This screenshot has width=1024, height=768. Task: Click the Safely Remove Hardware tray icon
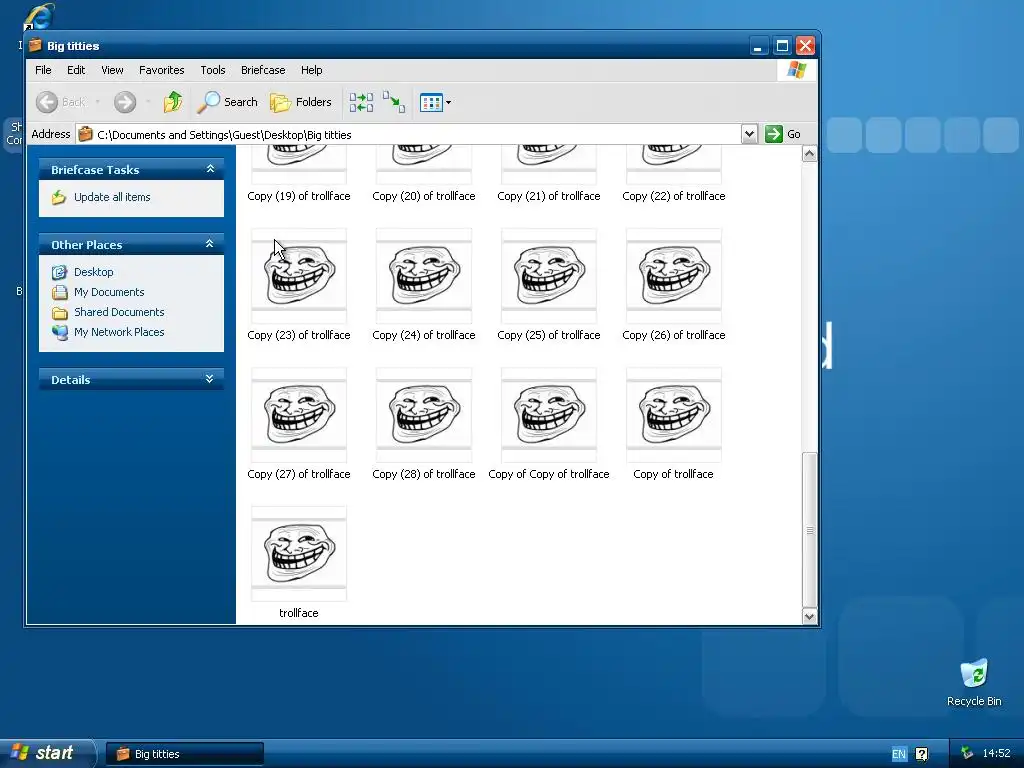tap(967, 754)
